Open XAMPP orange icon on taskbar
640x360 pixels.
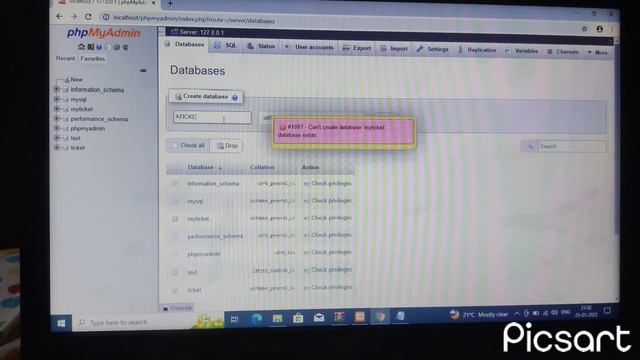(360, 317)
